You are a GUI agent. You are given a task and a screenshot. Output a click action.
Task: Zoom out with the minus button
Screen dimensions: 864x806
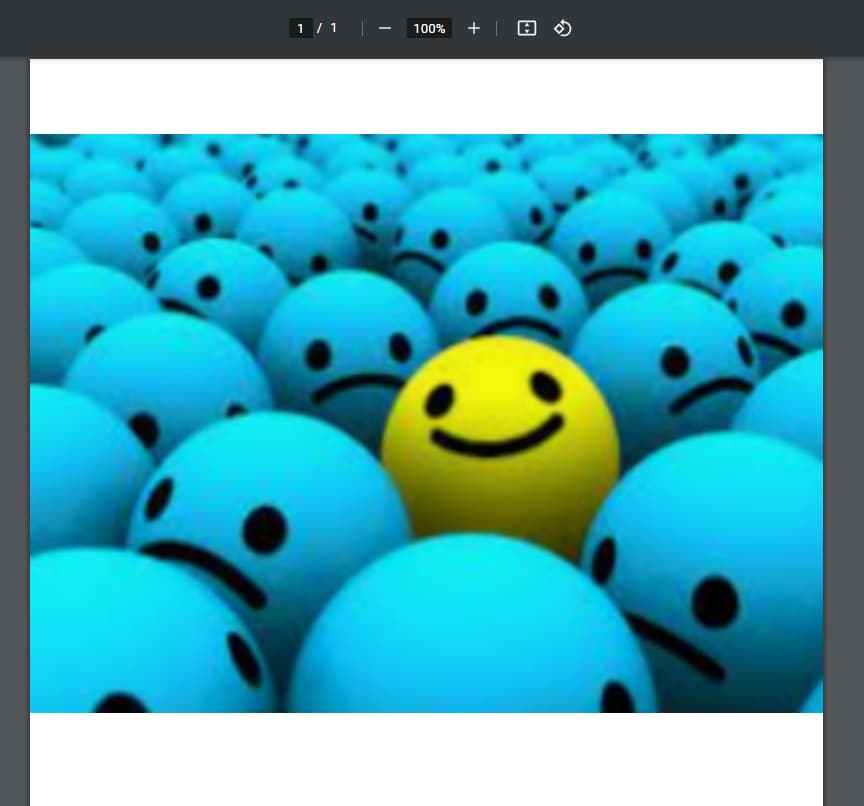[x=385, y=28]
